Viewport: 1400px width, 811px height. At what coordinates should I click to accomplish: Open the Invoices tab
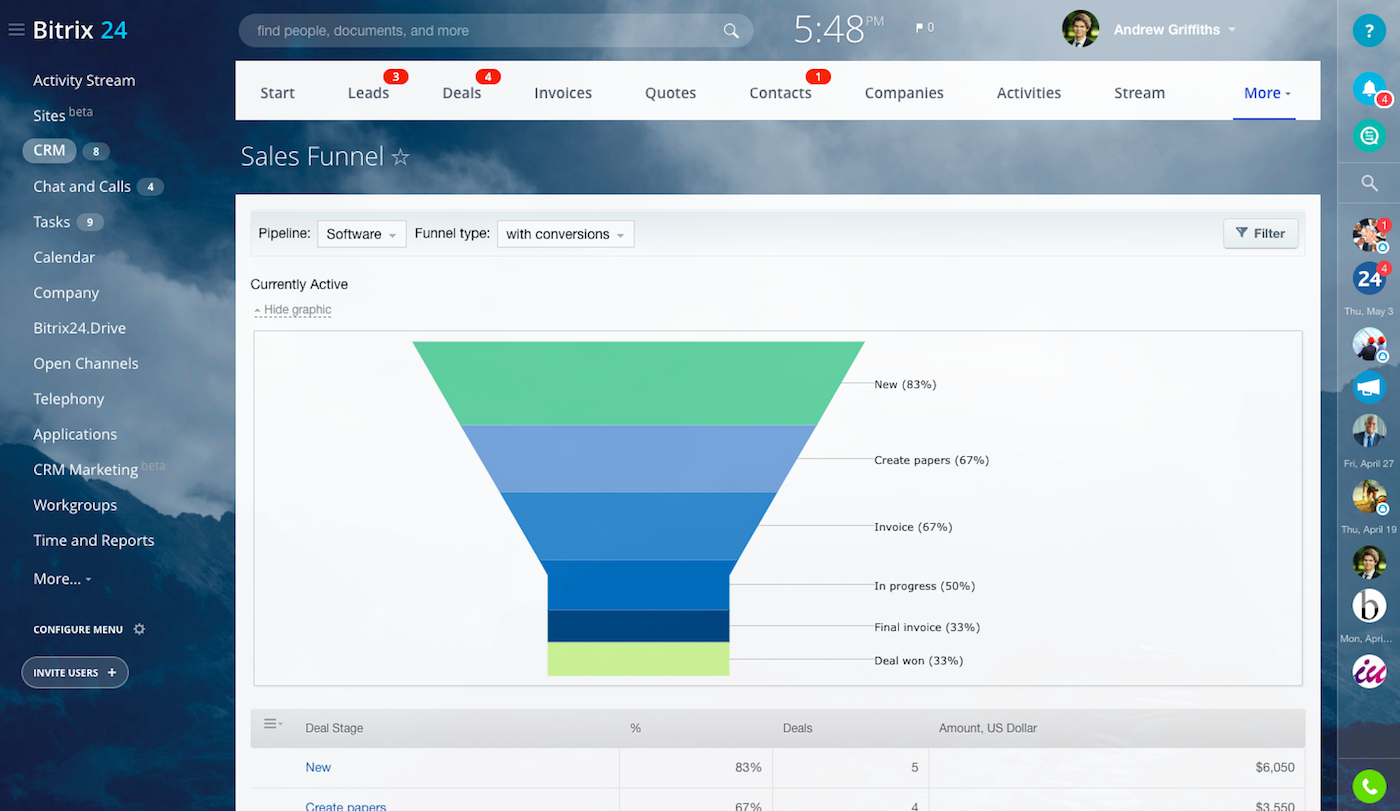562,92
